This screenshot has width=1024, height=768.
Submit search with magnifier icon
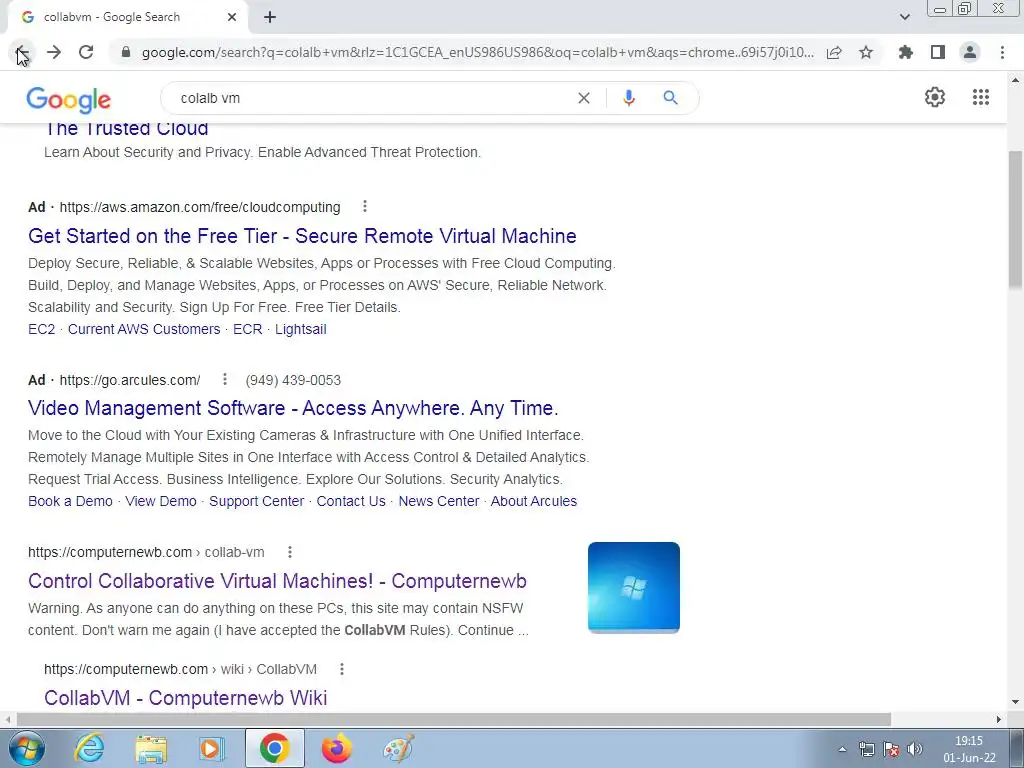670,98
